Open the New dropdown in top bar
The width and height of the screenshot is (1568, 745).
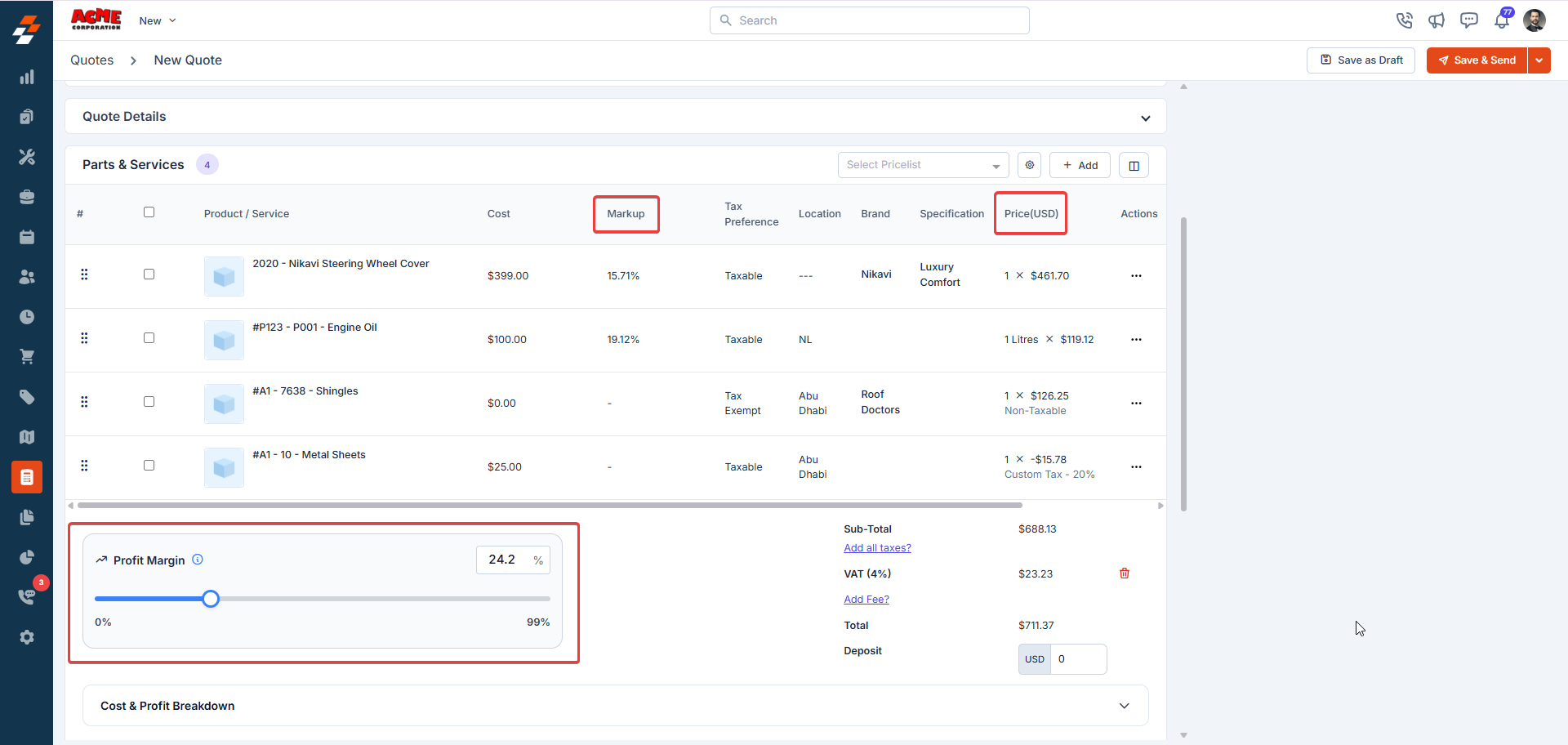pyautogui.click(x=158, y=20)
